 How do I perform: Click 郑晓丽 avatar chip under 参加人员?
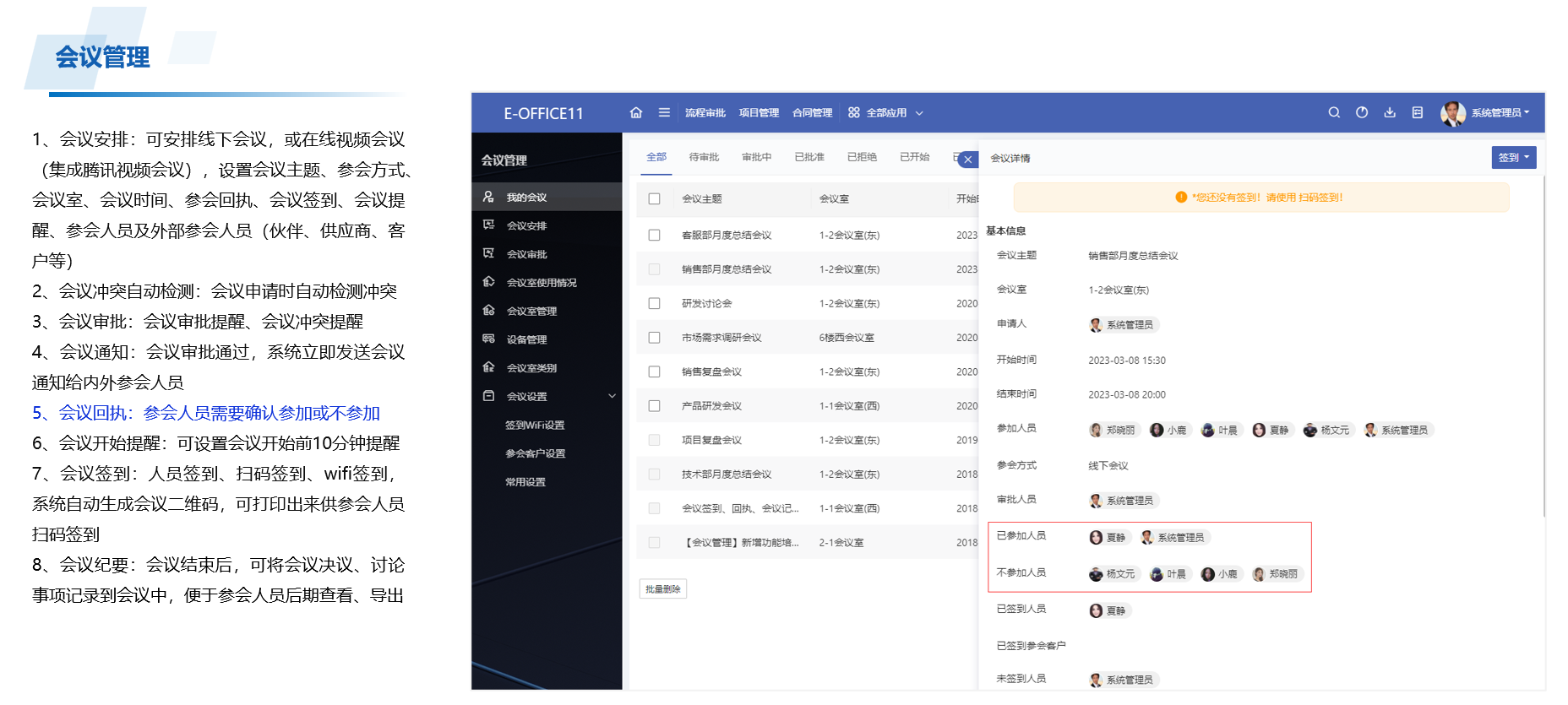1113,431
